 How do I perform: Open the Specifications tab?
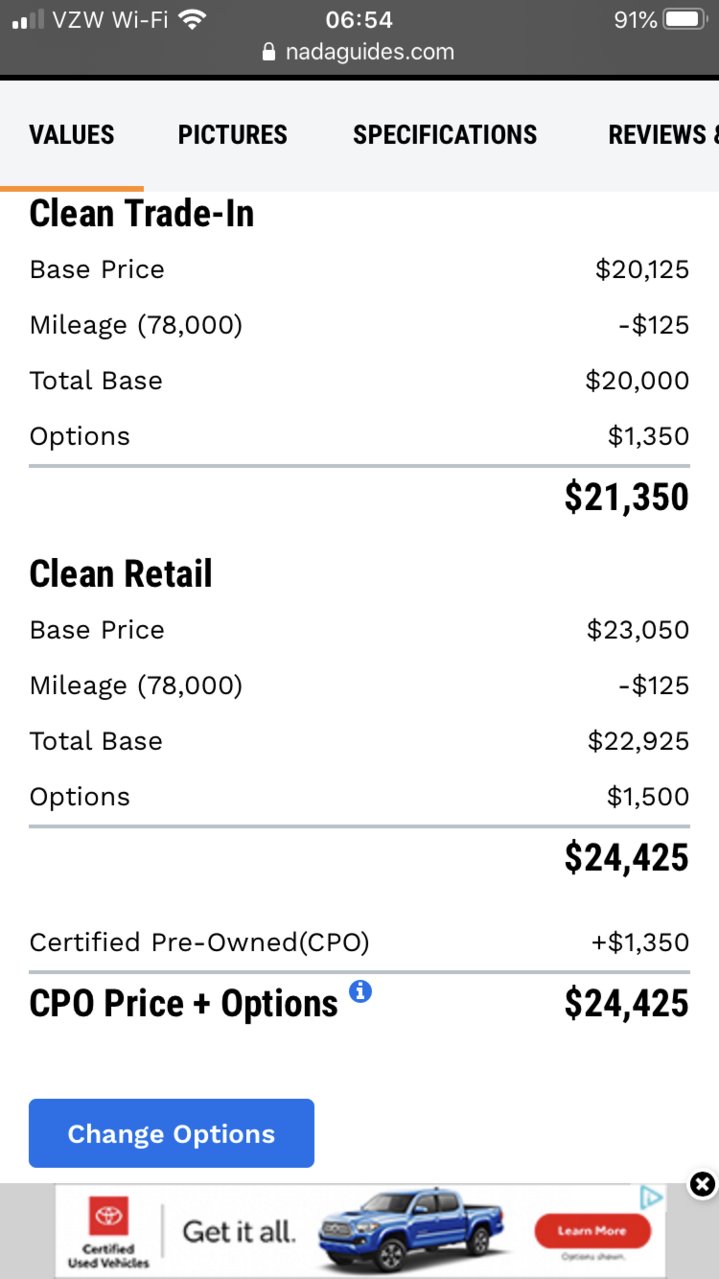point(445,135)
